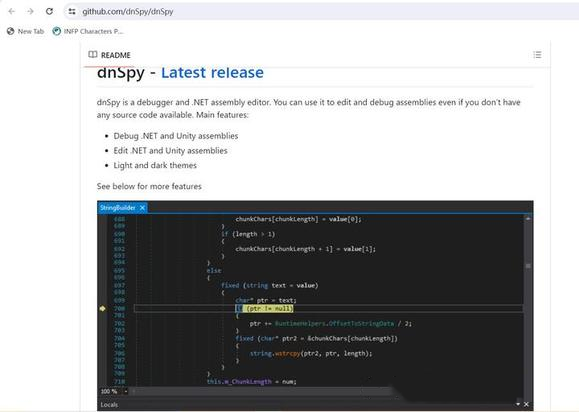579x412 pixels.
Task: Close the Locals panel with the X
Action: point(526,404)
